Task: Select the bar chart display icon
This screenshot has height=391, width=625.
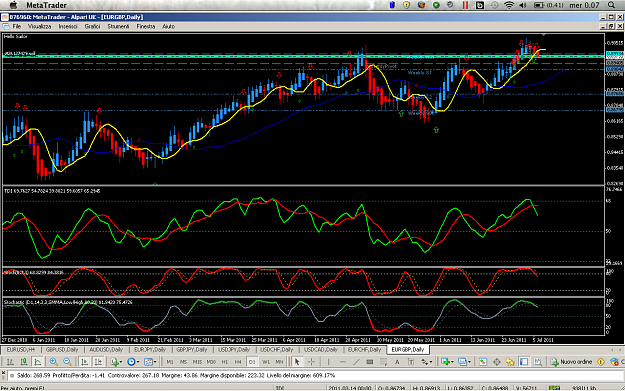Action: pos(10,362)
